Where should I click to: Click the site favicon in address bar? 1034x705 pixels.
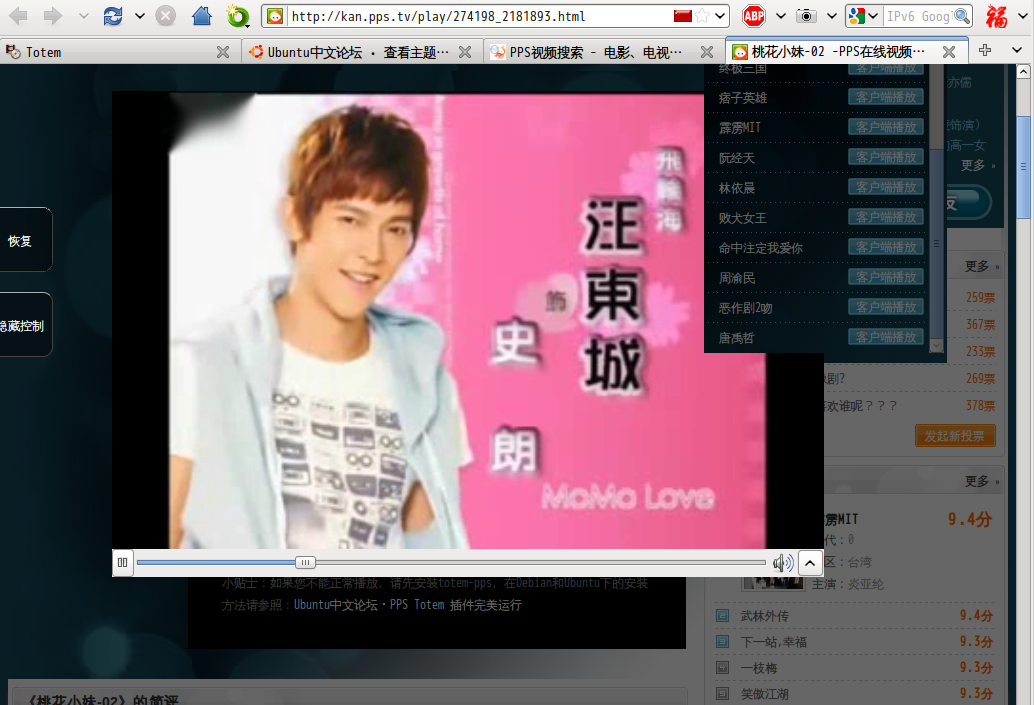(275, 16)
